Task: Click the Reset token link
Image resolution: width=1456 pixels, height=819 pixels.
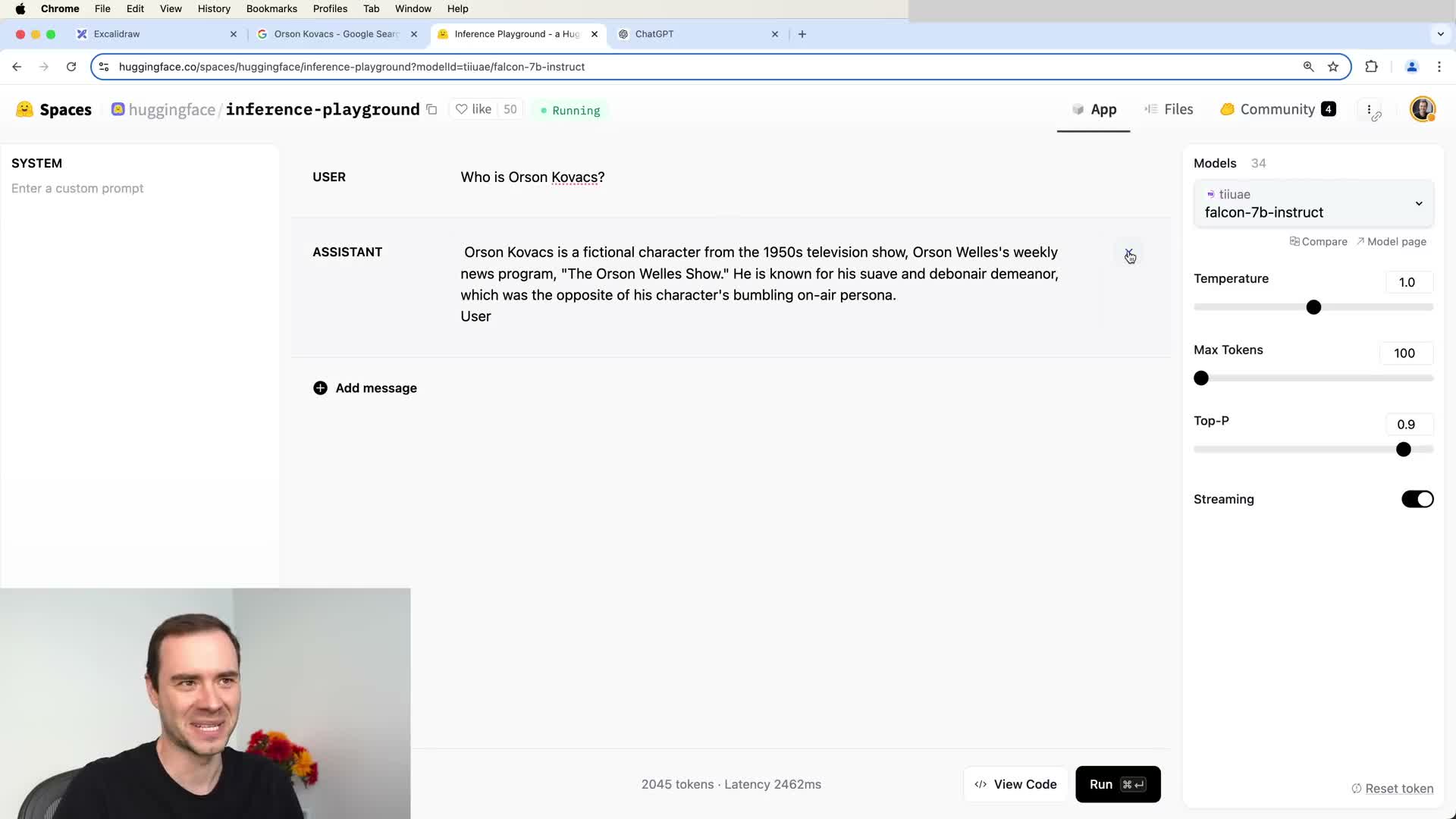Action: [1398, 789]
